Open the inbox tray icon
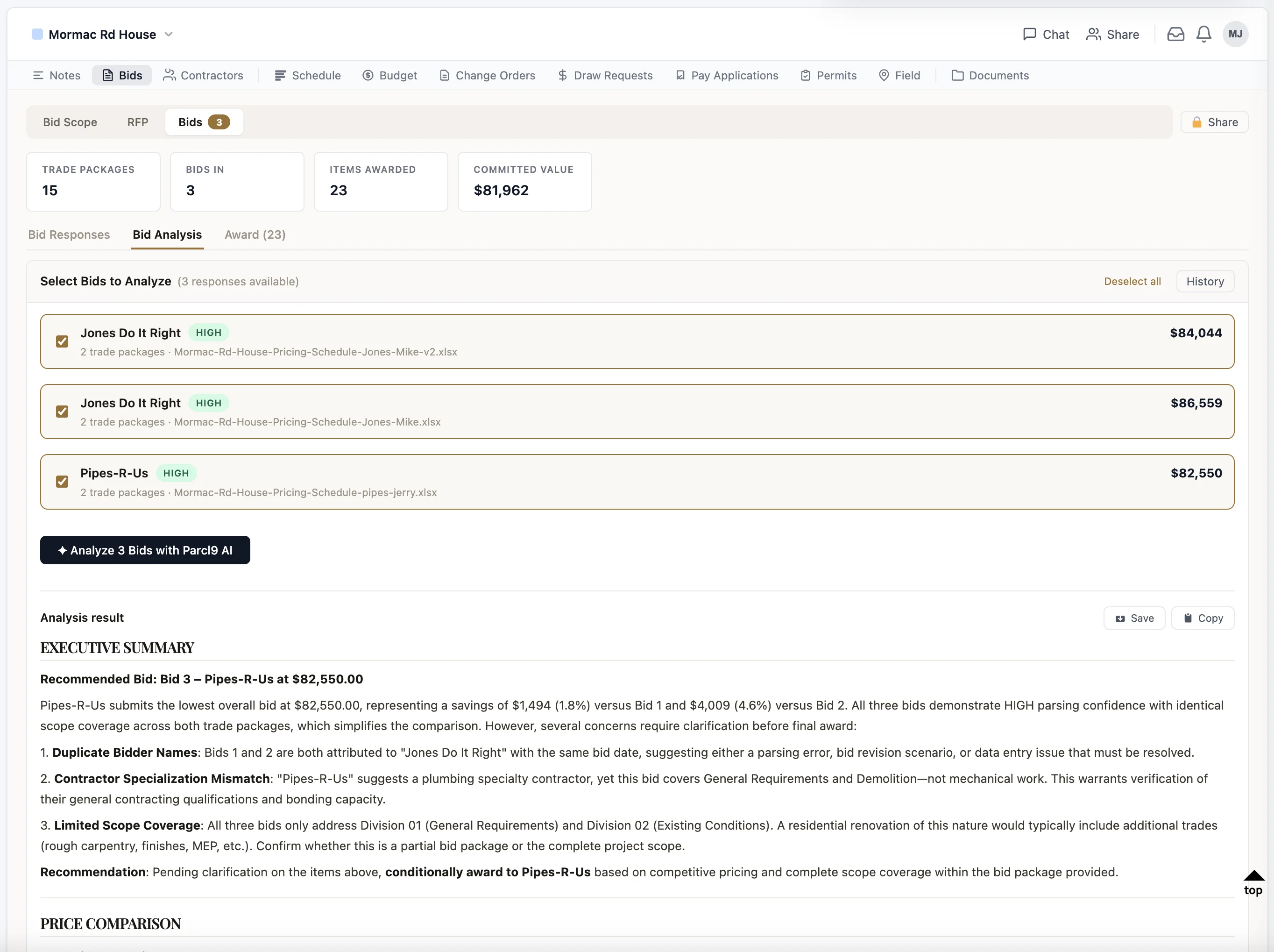Screen dimensions: 1274x952 (1175, 35)
